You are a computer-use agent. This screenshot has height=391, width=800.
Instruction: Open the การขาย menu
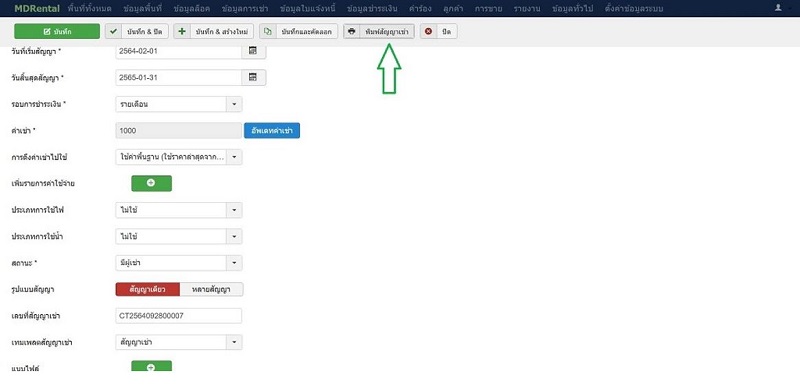pos(488,9)
